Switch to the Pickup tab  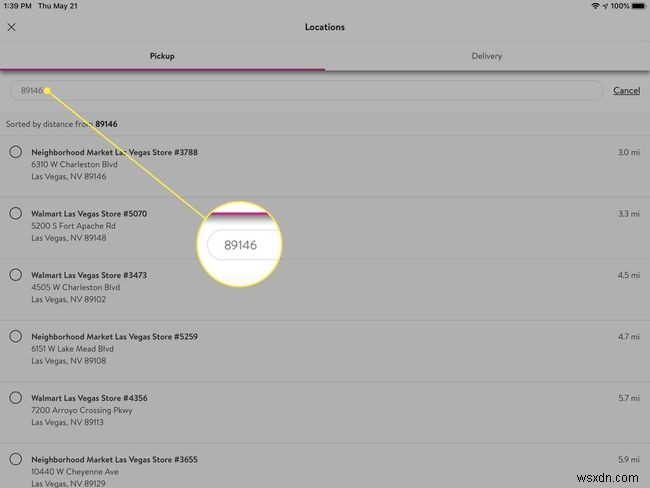162,56
